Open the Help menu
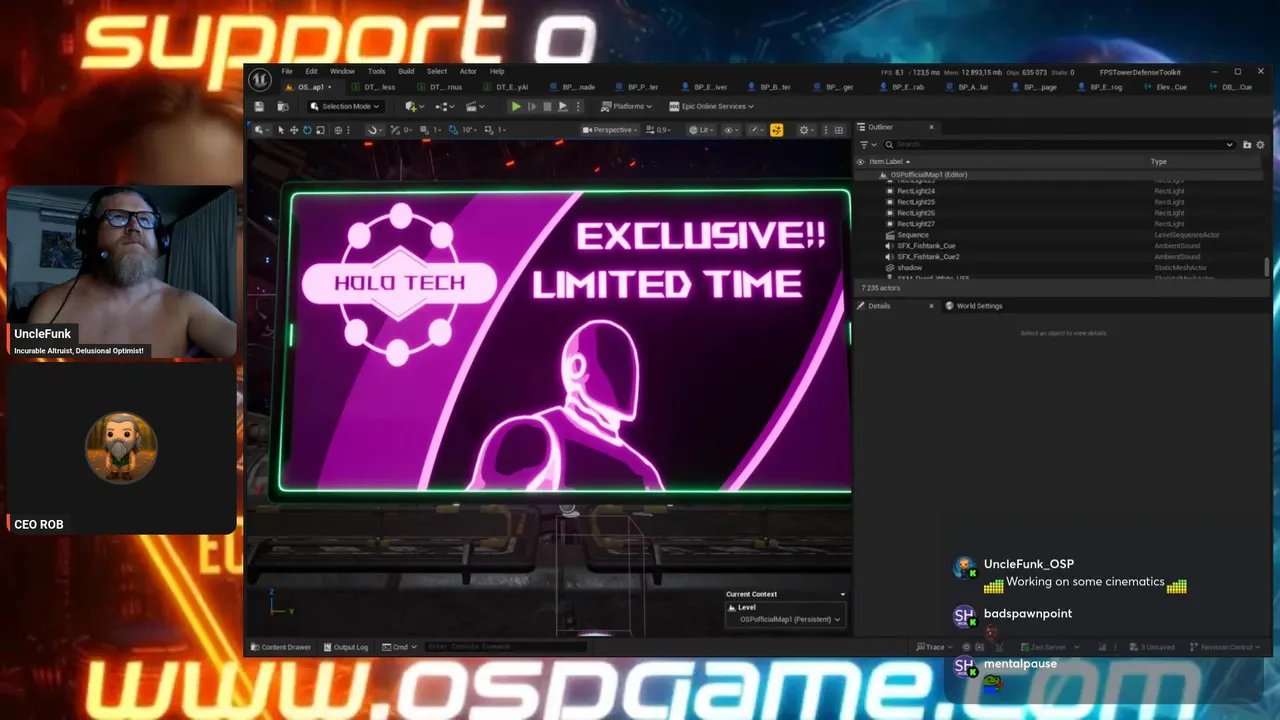The image size is (1280, 720). click(x=497, y=72)
